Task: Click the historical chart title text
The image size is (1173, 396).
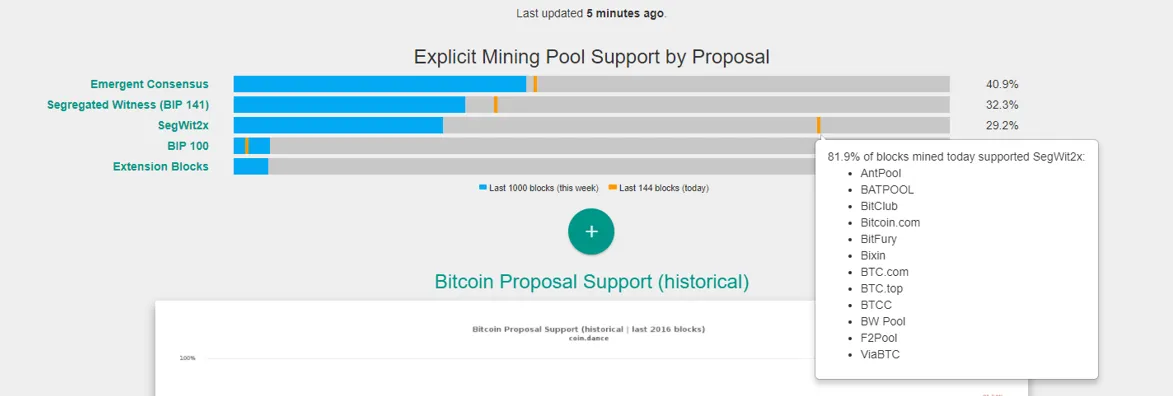Action: [x=591, y=329]
